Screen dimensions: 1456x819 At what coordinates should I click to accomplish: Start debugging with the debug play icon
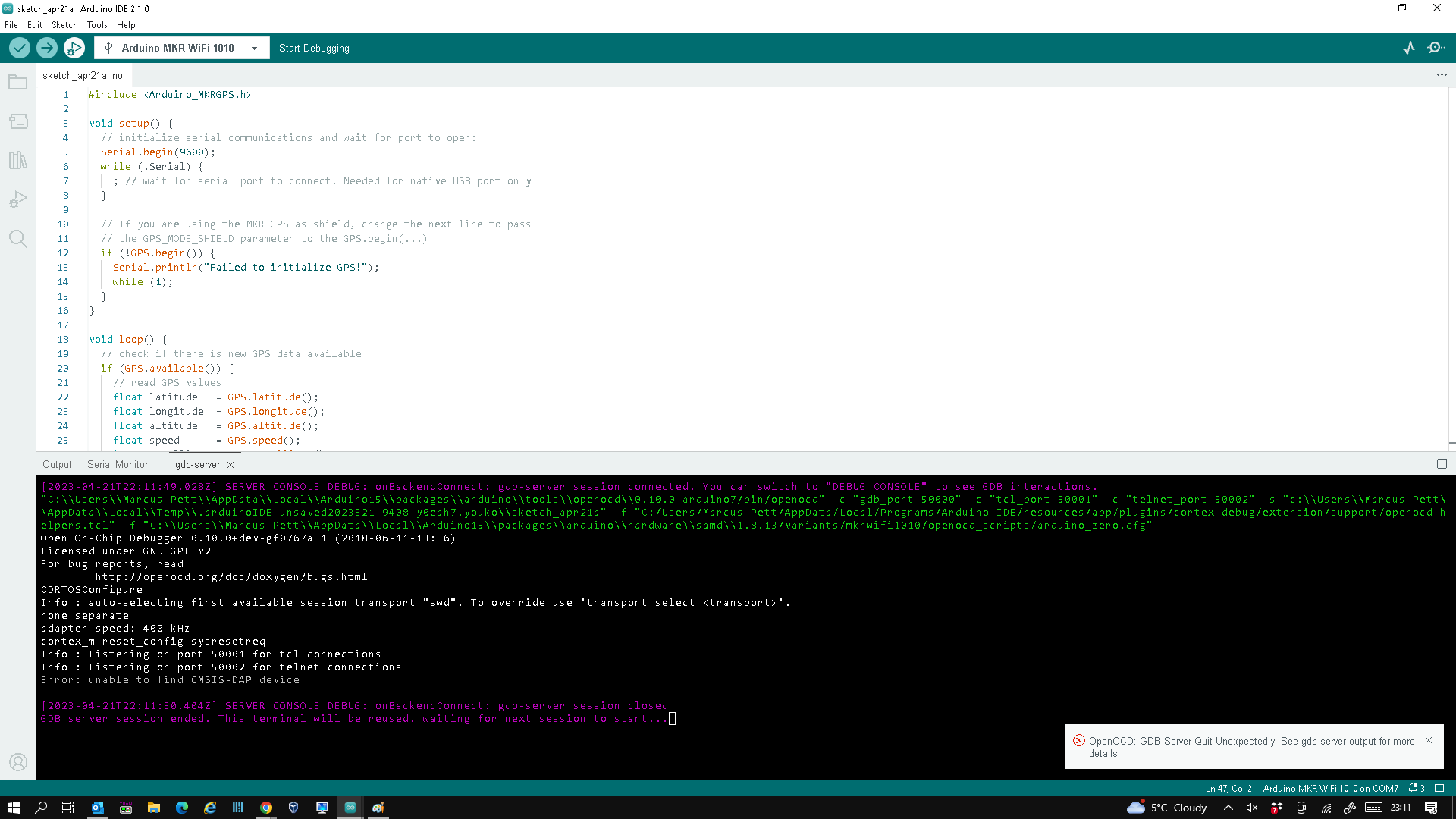click(74, 48)
